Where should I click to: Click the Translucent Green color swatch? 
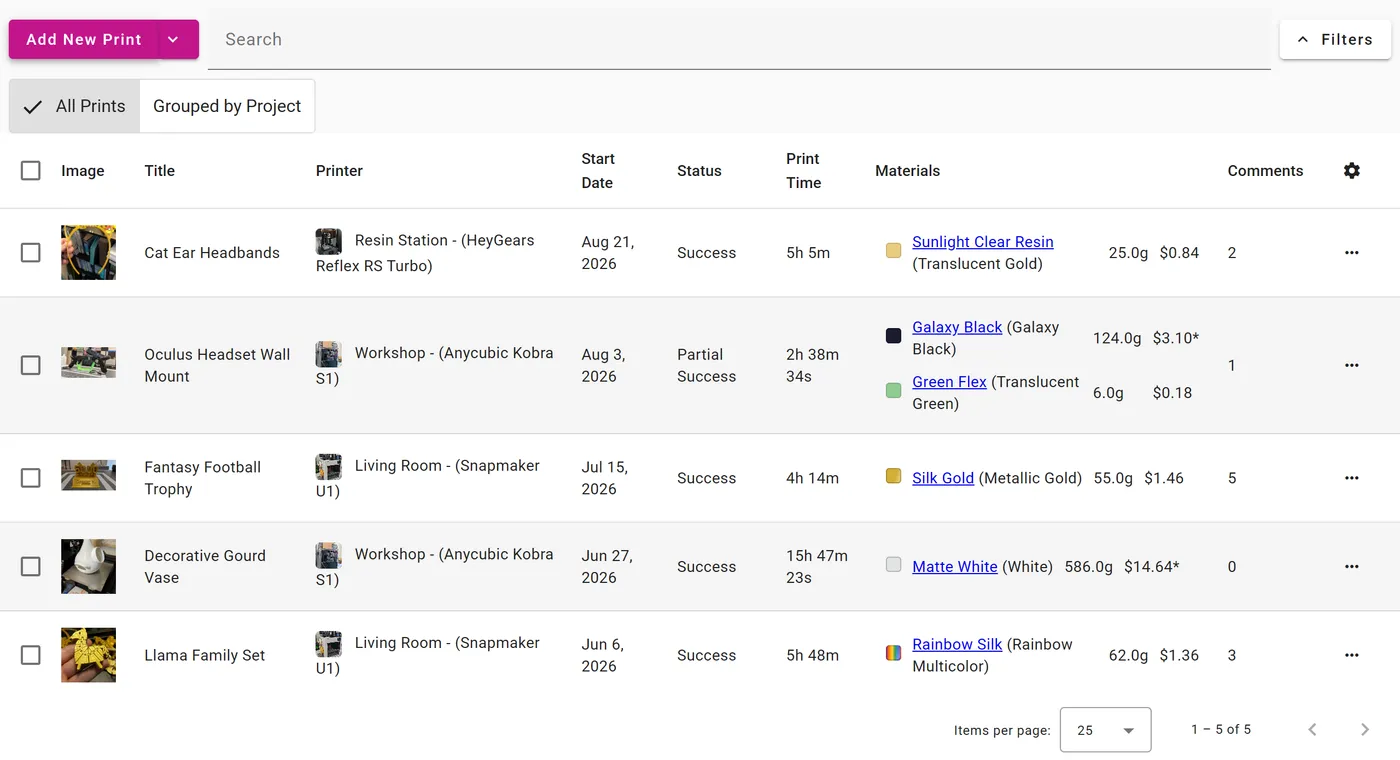pos(894,391)
